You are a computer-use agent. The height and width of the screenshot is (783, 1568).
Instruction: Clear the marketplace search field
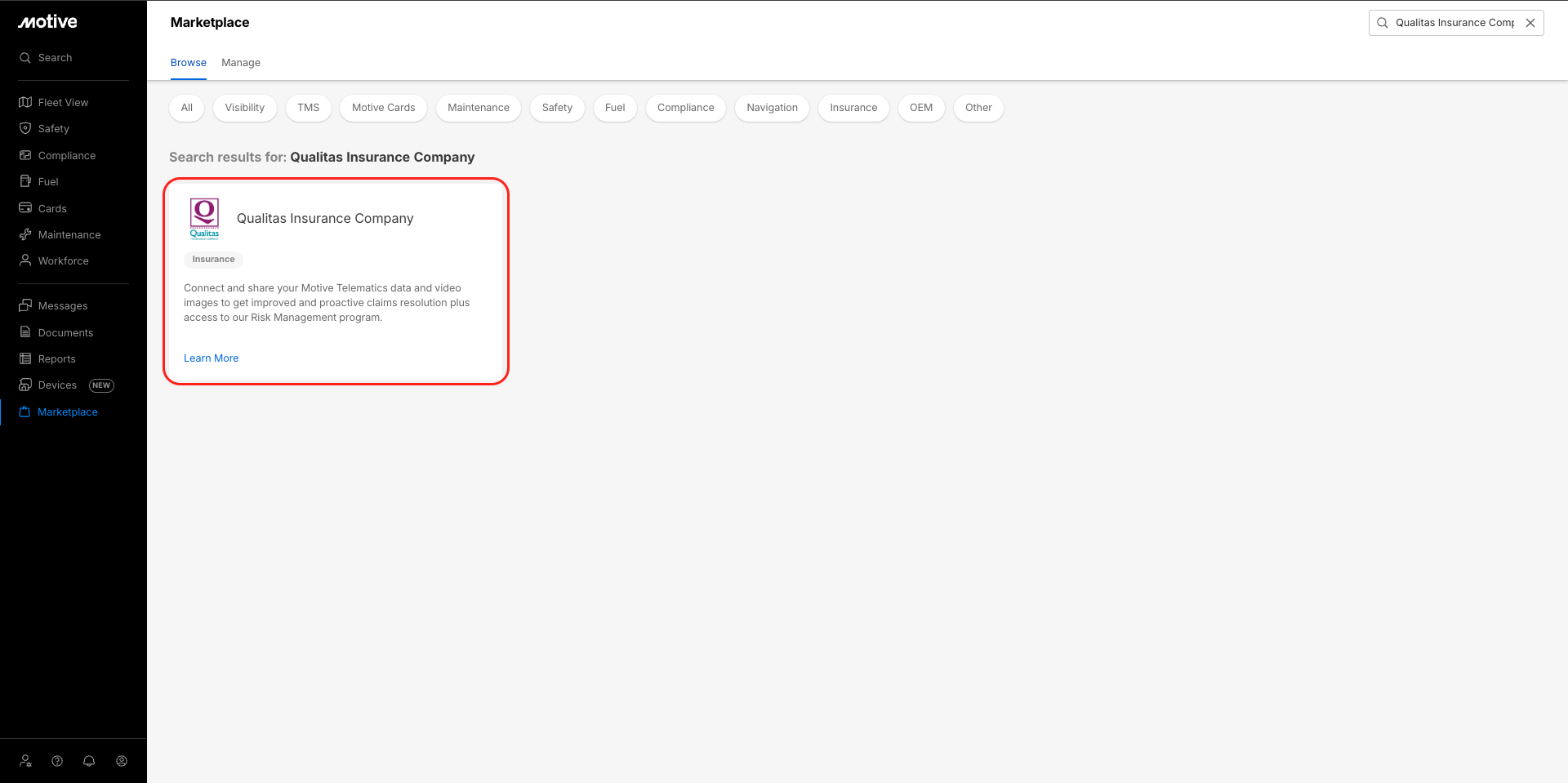click(1530, 23)
